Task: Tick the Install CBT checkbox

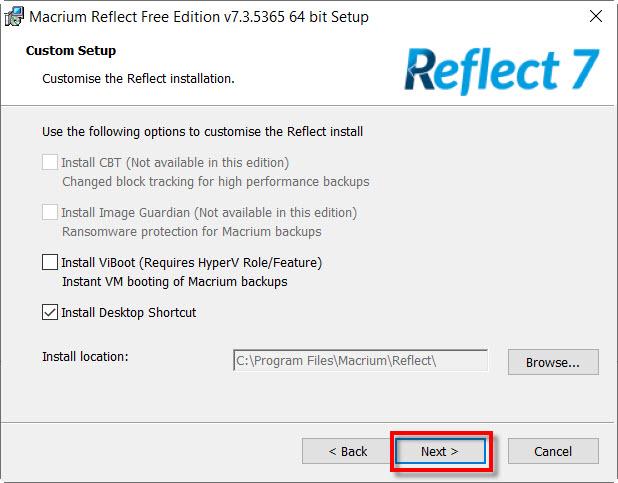Action: 50,162
